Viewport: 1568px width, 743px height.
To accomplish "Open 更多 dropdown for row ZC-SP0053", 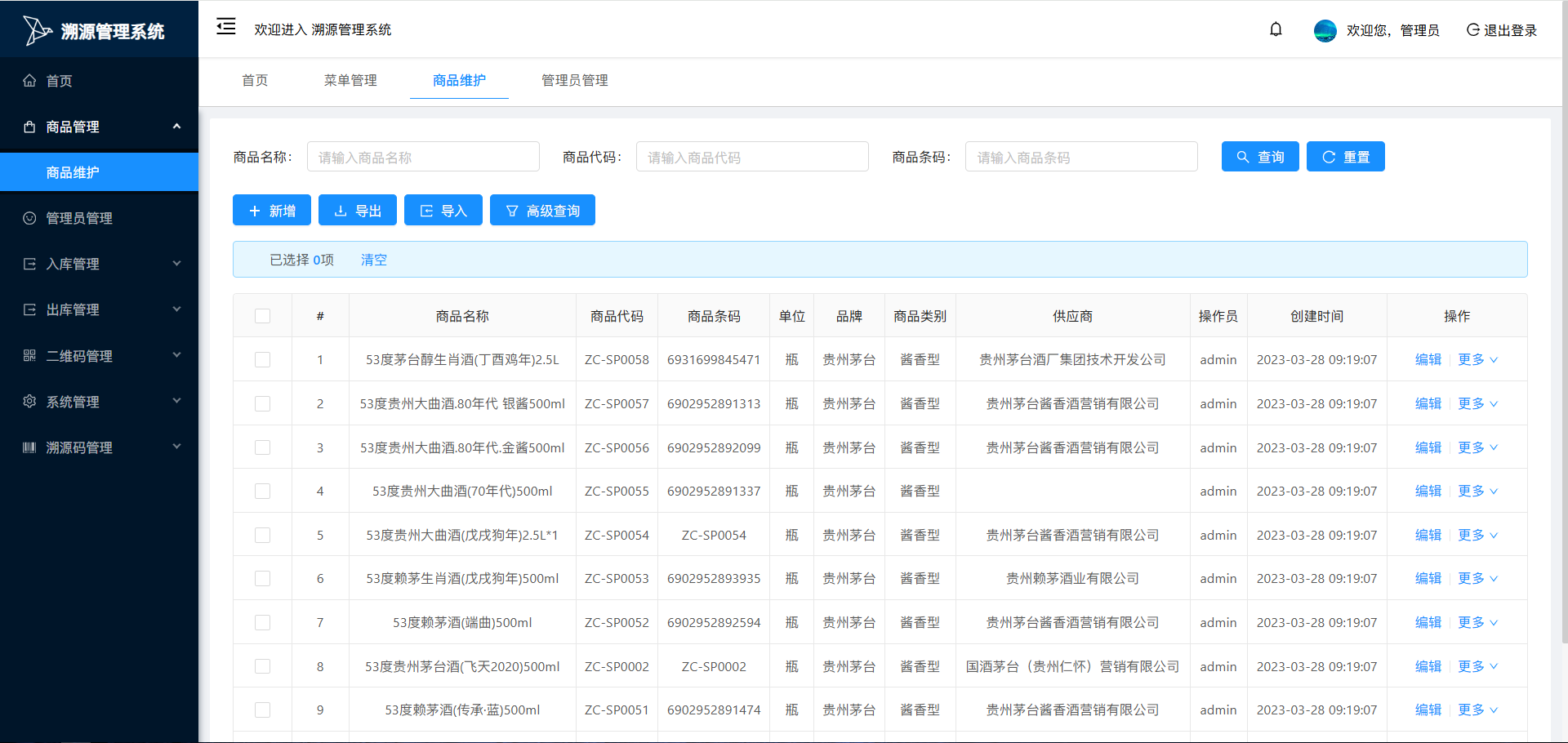I will coord(1477,578).
